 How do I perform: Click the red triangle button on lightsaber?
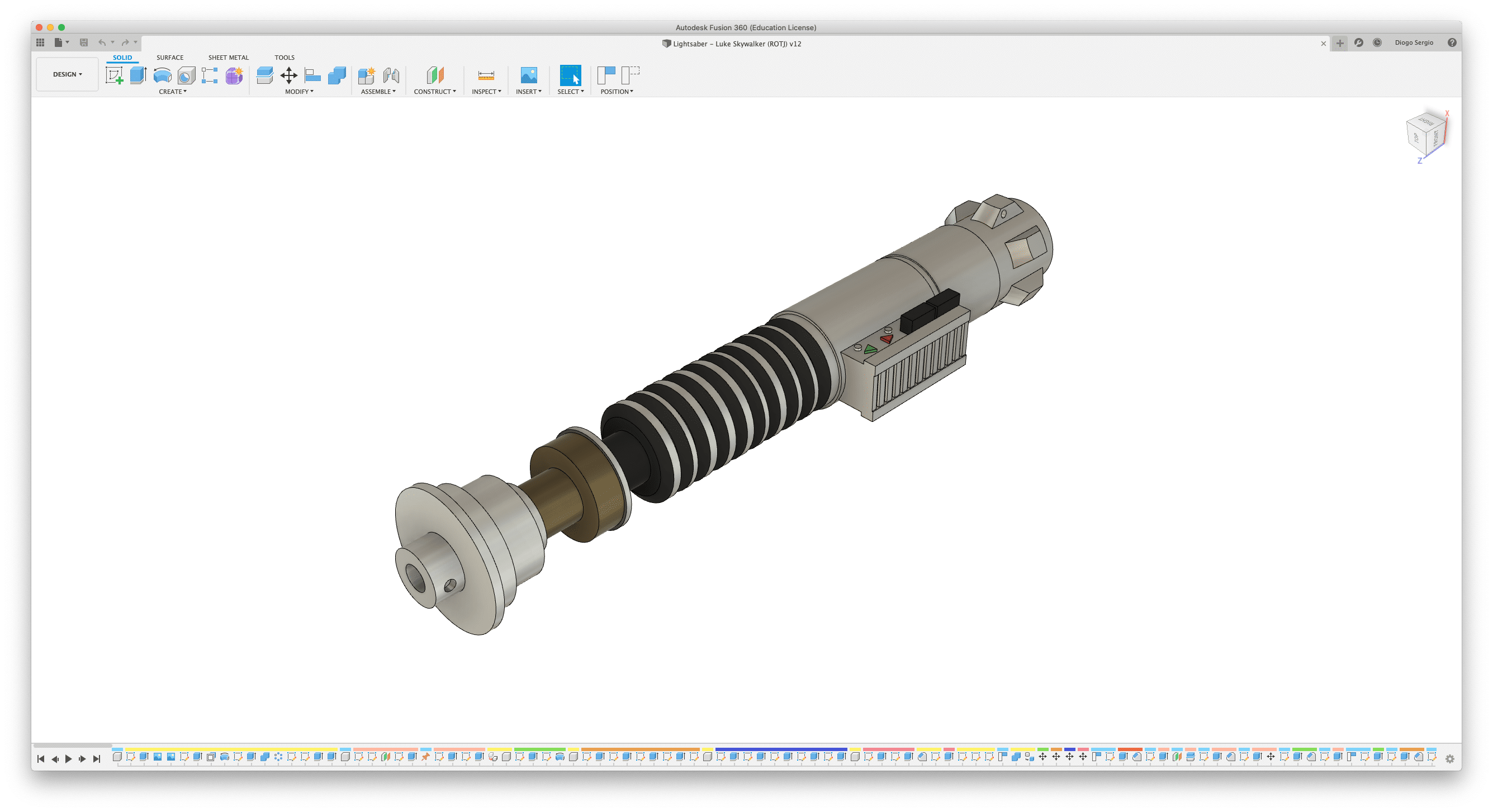pyautogui.click(x=886, y=339)
